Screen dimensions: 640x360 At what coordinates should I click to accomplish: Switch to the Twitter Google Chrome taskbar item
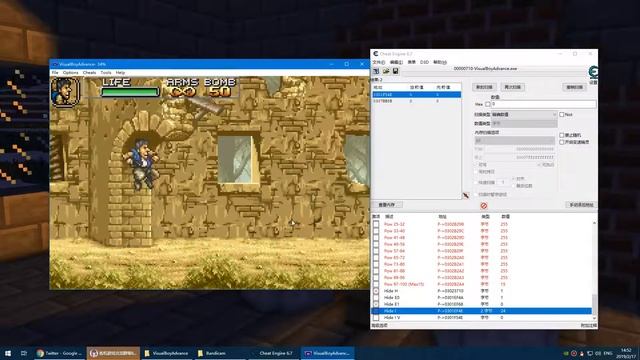click(60, 353)
